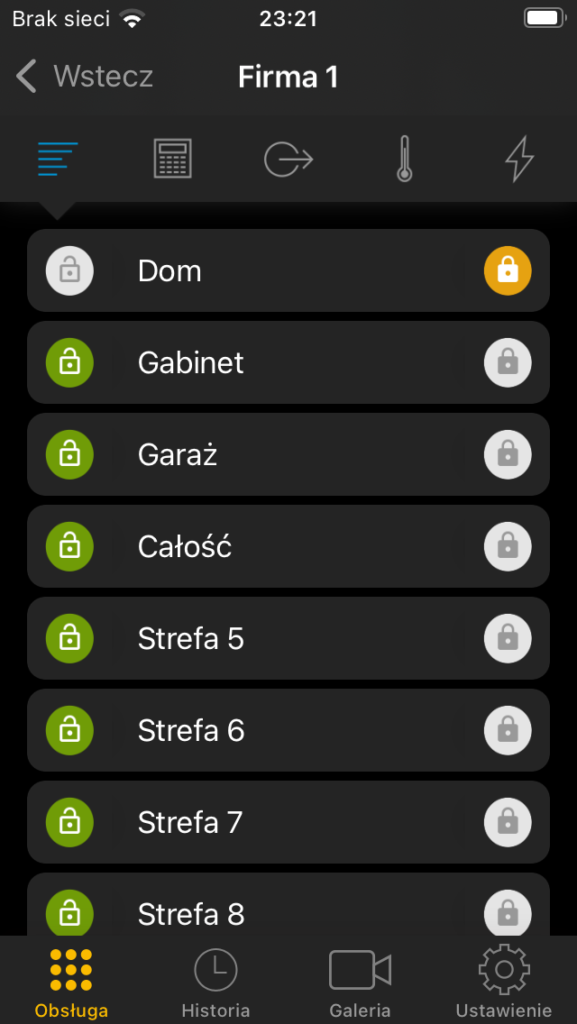The width and height of the screenshot is (577, 1024).
Task: Go back with the Wstecz button
Action: [x=84, y=76]
